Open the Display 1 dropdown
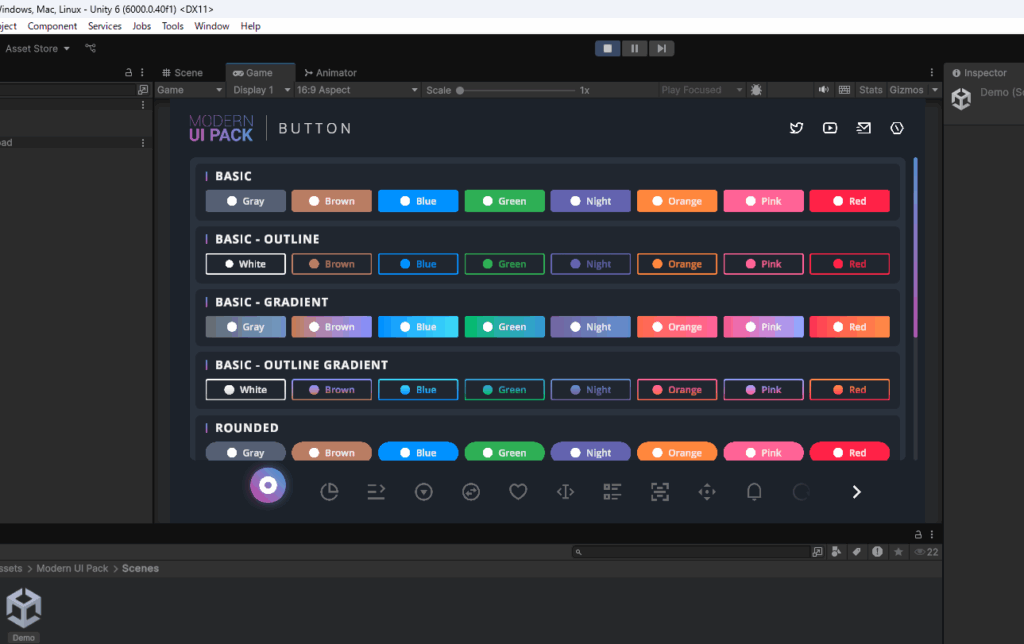1024x644 pixels. (261, 90)
